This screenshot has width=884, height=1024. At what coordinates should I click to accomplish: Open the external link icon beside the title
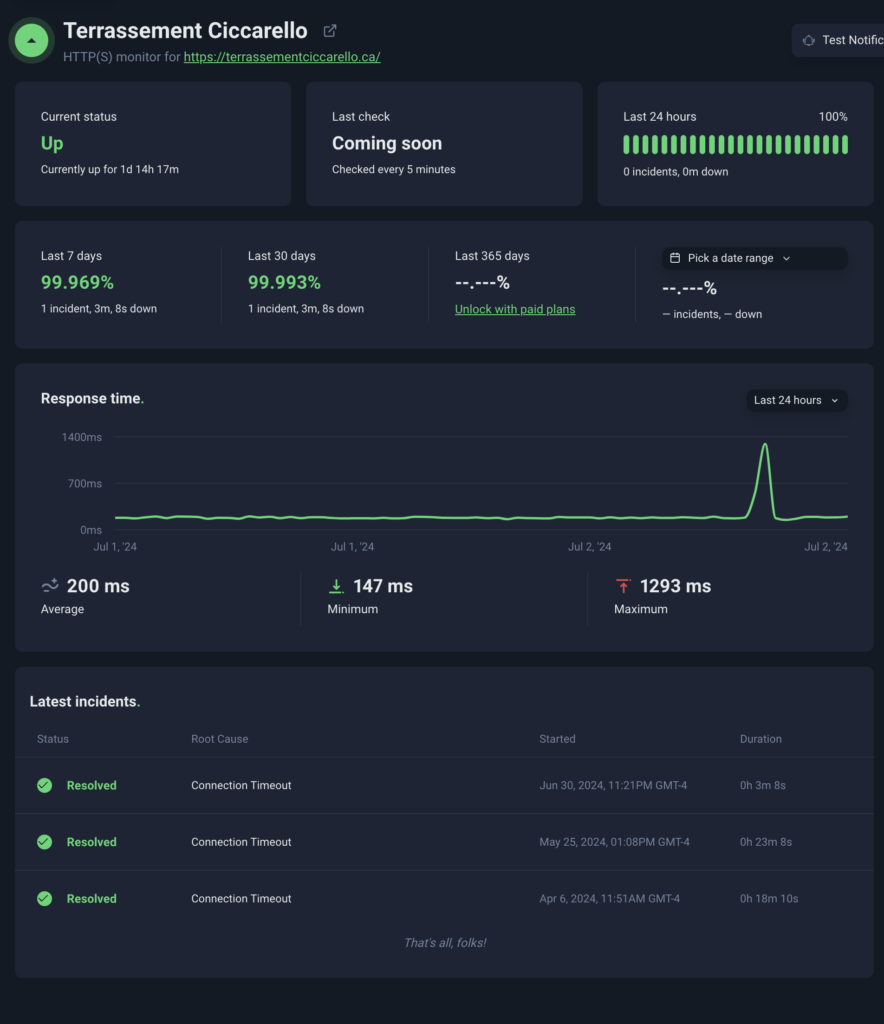pos(330,31)
